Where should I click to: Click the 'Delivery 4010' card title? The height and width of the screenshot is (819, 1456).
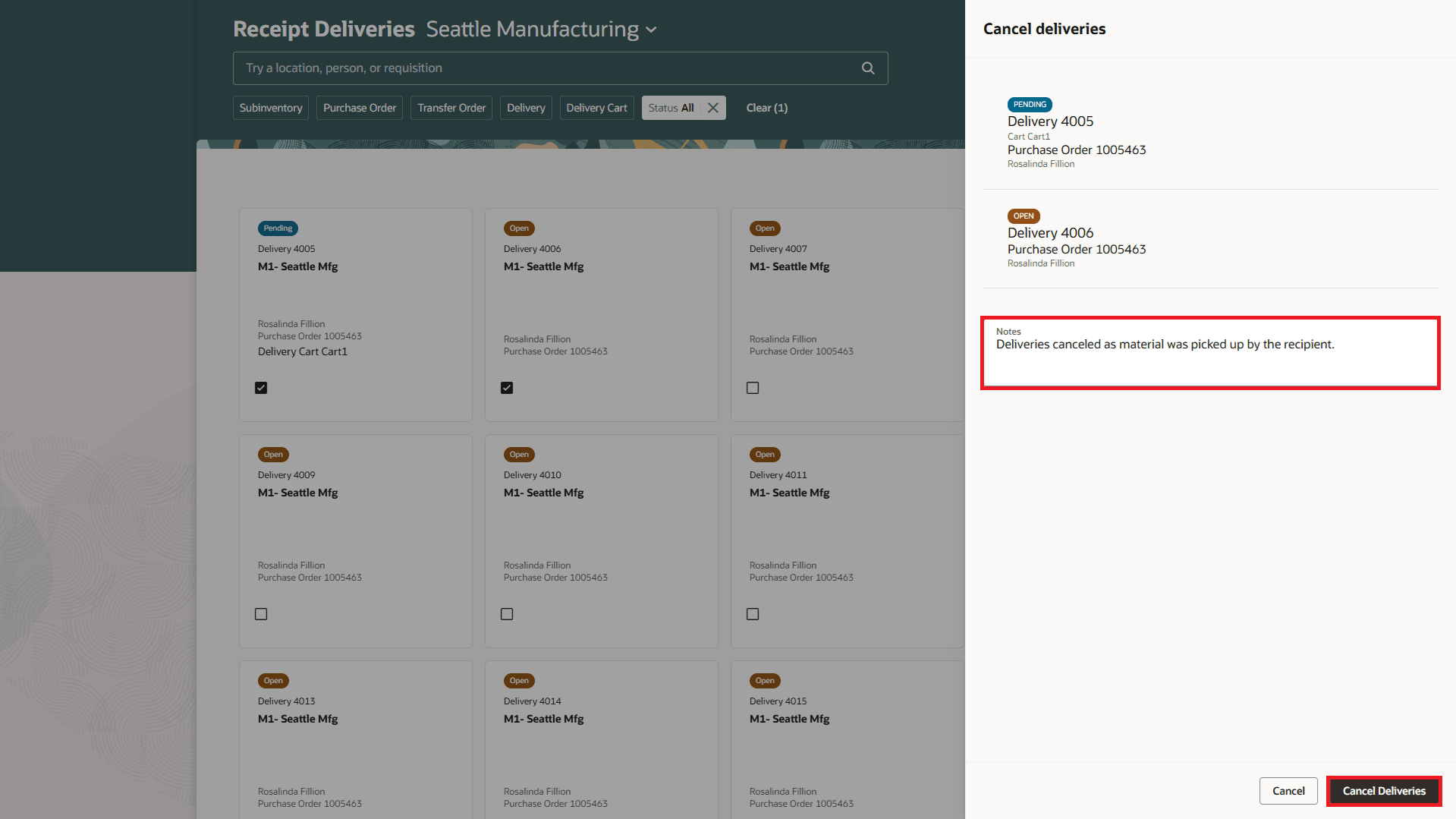coord(533,475)
